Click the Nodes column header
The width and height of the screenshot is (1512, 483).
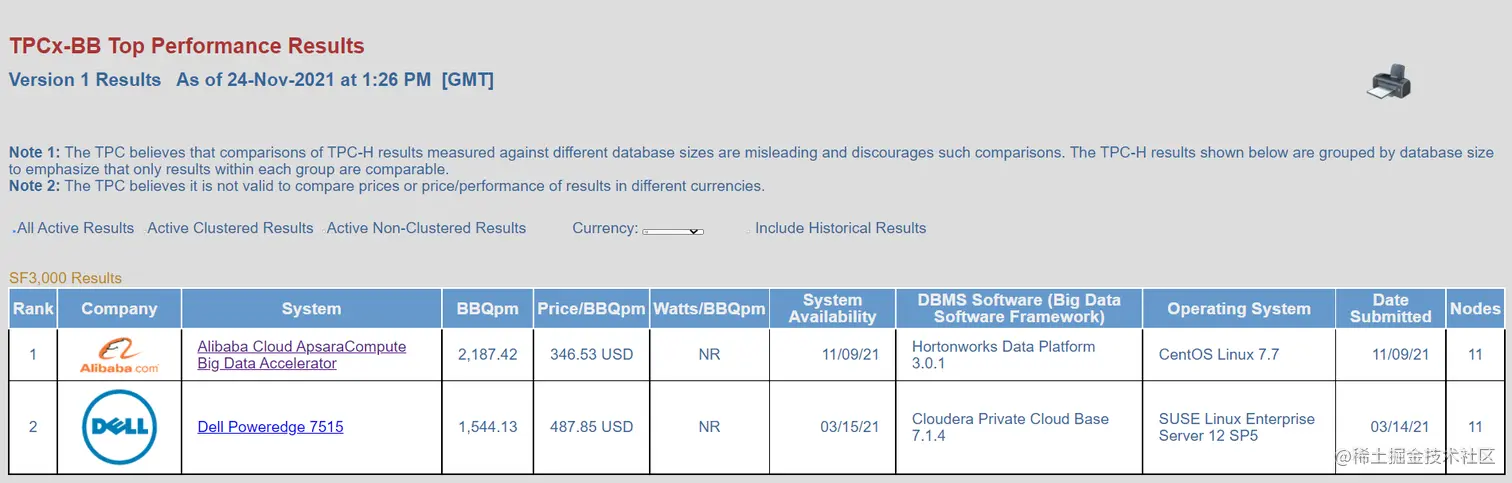point(1476,309)
